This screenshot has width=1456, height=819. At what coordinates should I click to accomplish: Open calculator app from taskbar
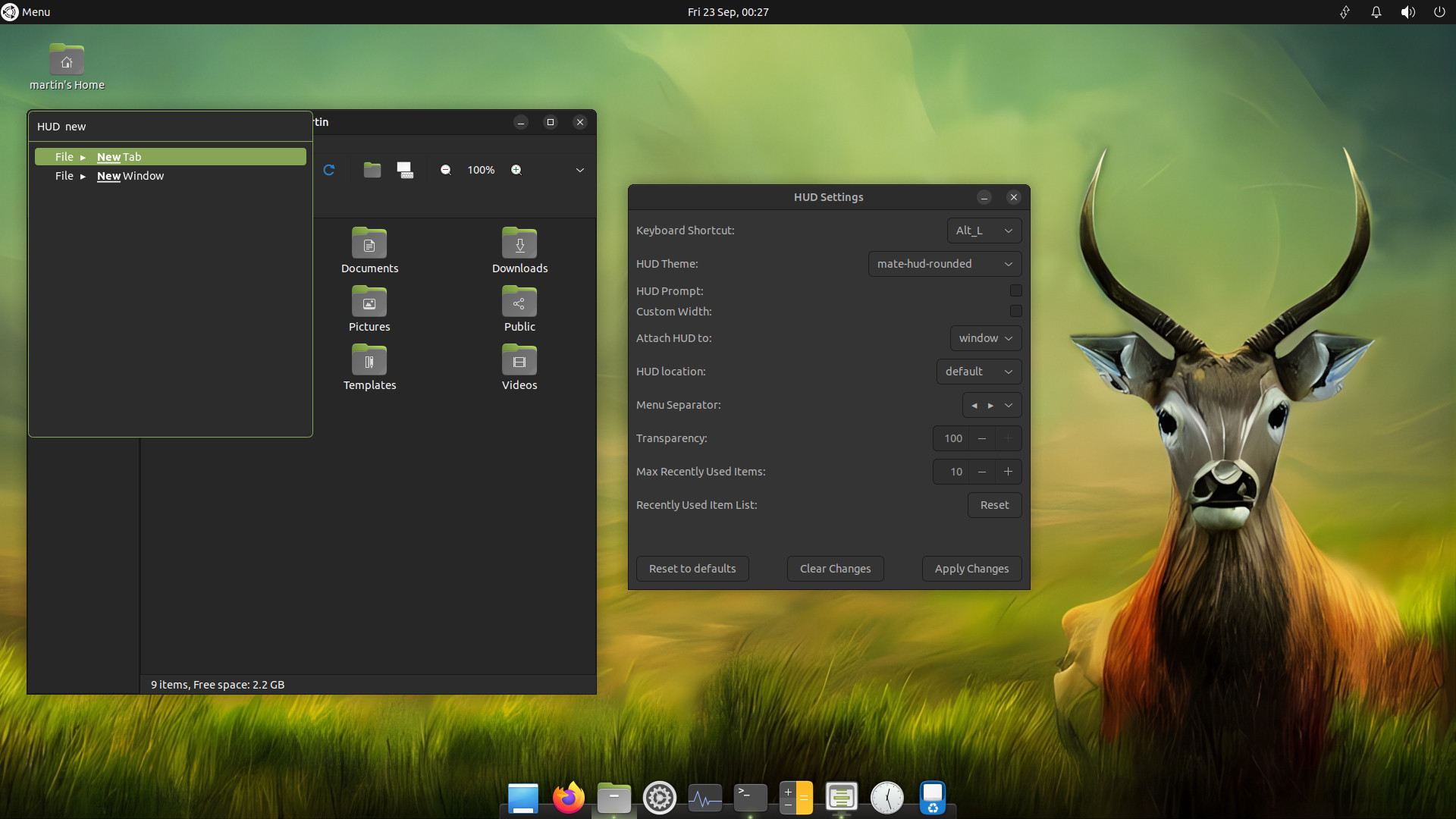[x=795, y=796]
